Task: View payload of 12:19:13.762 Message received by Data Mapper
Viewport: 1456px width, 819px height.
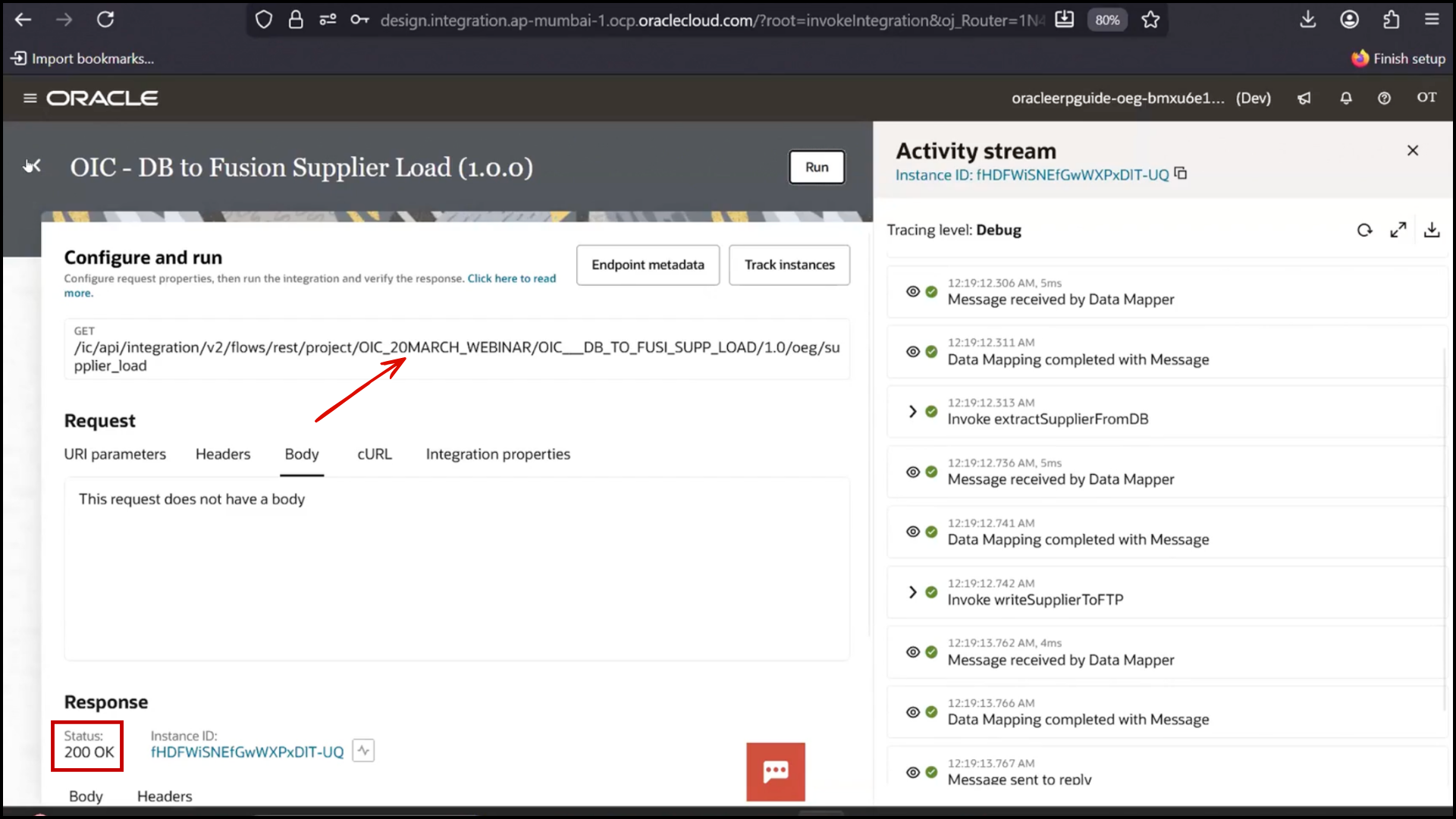Action: pos(913,652)
